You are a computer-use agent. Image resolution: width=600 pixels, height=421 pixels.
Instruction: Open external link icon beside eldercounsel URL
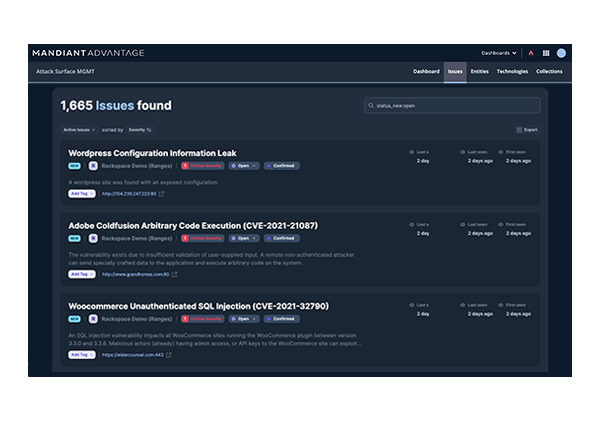[x=169, y=355]
